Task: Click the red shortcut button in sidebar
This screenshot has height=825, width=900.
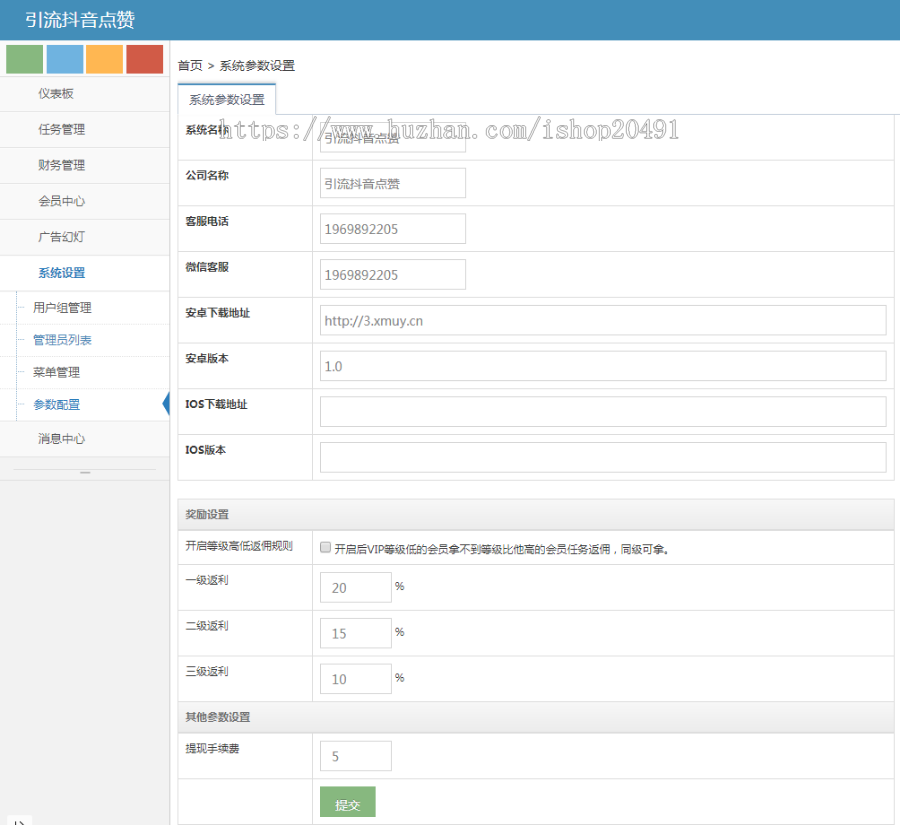Action: [x=144, y=59]
